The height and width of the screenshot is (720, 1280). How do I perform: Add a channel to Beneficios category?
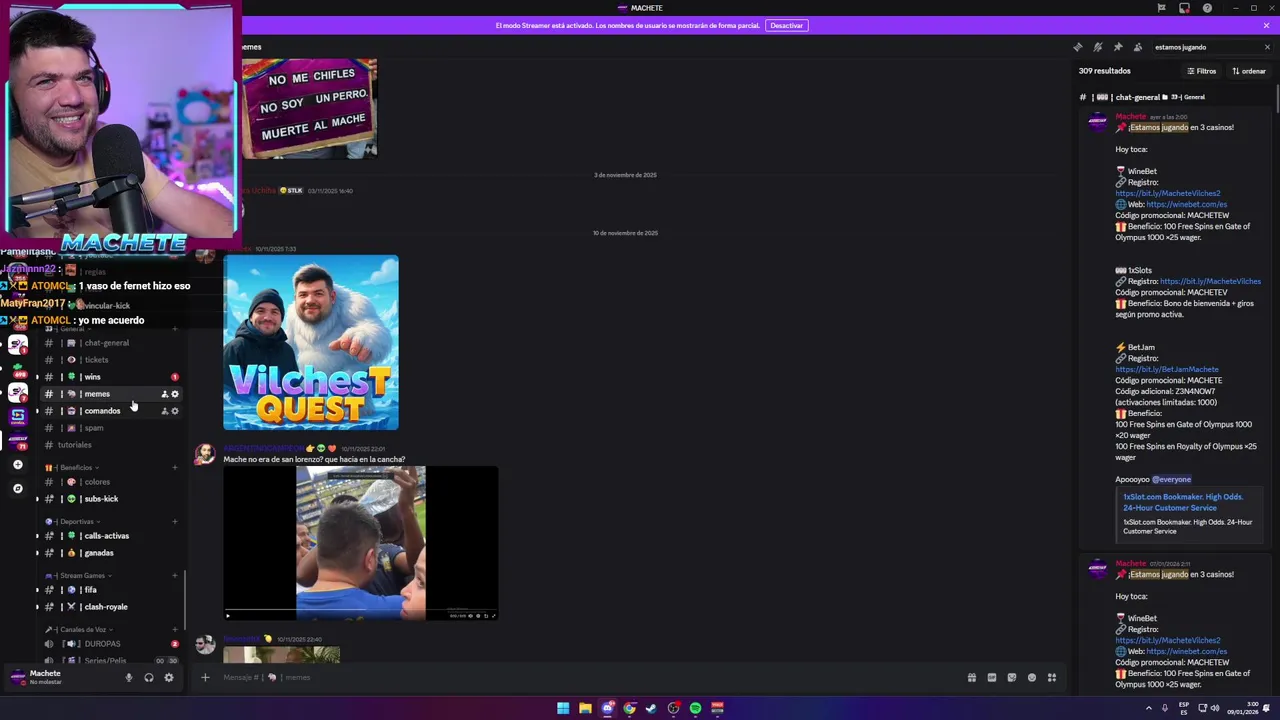(175, 468)
